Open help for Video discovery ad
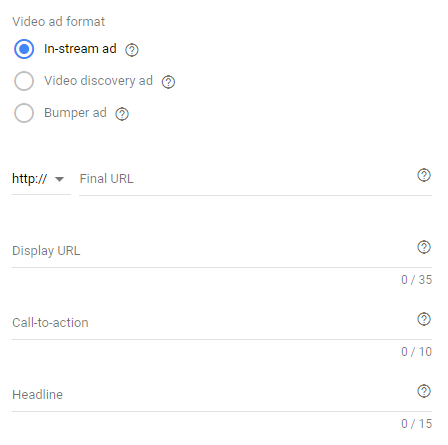The height and width of the screenshot is (445, 448). click(x=168, y=82)
